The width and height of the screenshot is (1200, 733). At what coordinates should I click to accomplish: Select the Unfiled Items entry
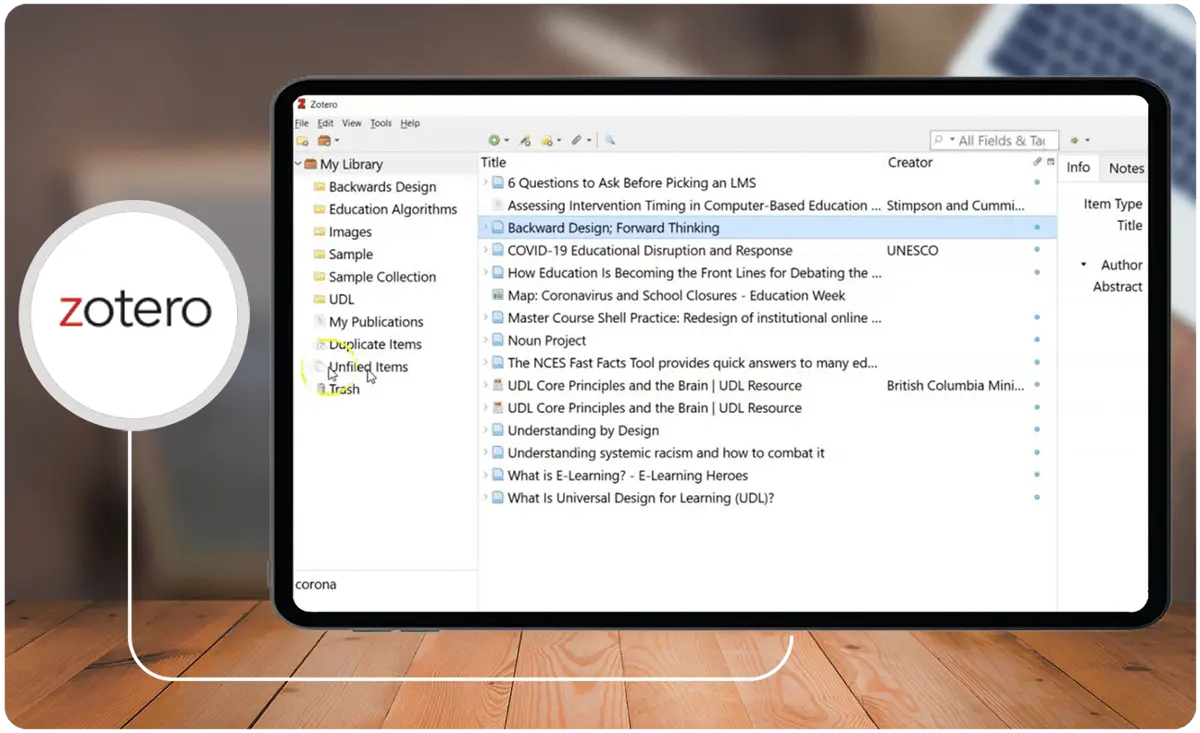368,367
